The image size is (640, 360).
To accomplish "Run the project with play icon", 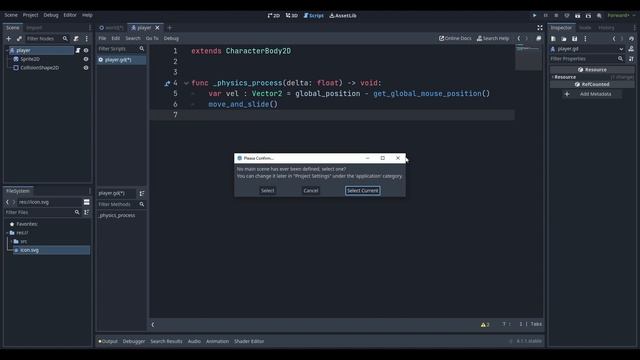I will (534, 16).
